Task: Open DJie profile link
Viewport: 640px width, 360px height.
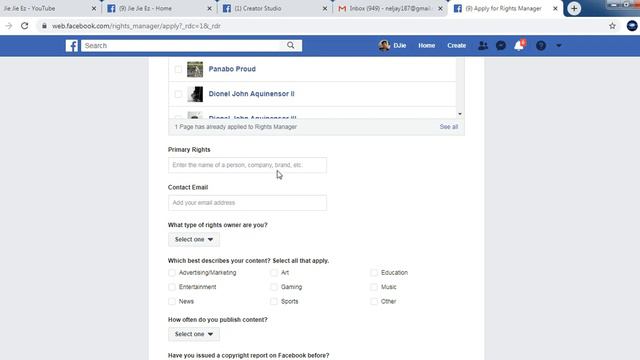Action: tap(400, 46)
